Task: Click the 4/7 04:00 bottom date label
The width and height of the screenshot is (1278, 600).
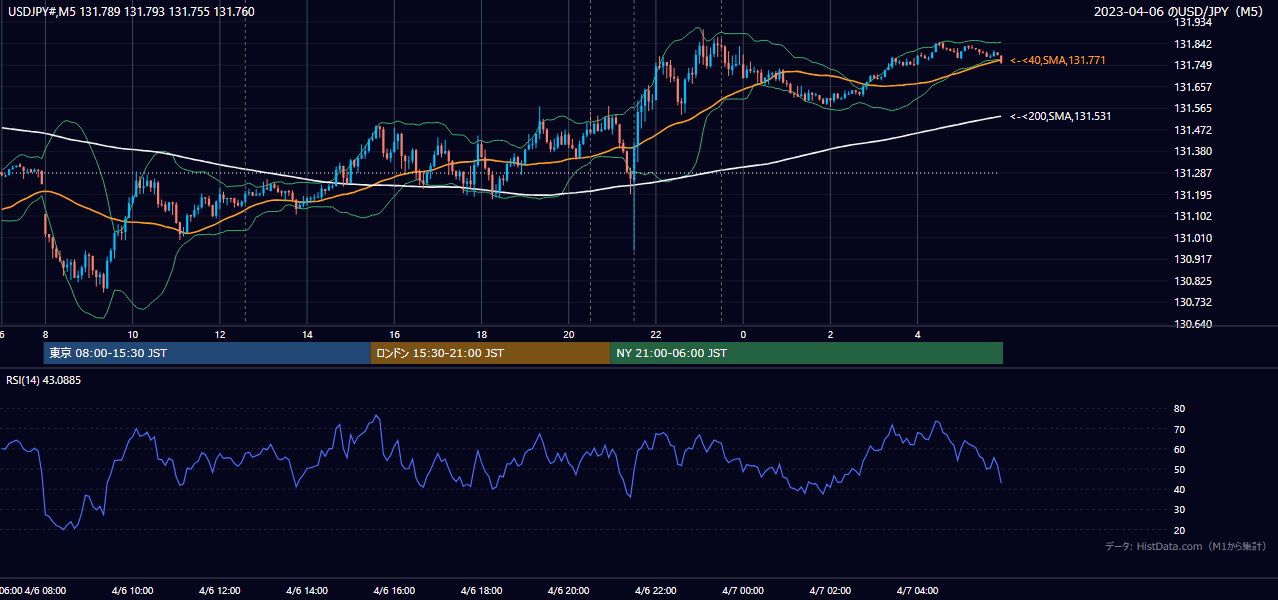Action: click(x=918, y=591)
